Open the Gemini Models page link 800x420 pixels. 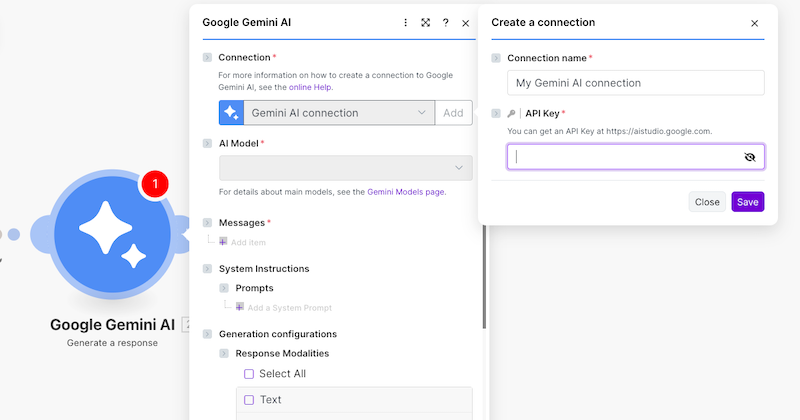[x=405, y=192]
